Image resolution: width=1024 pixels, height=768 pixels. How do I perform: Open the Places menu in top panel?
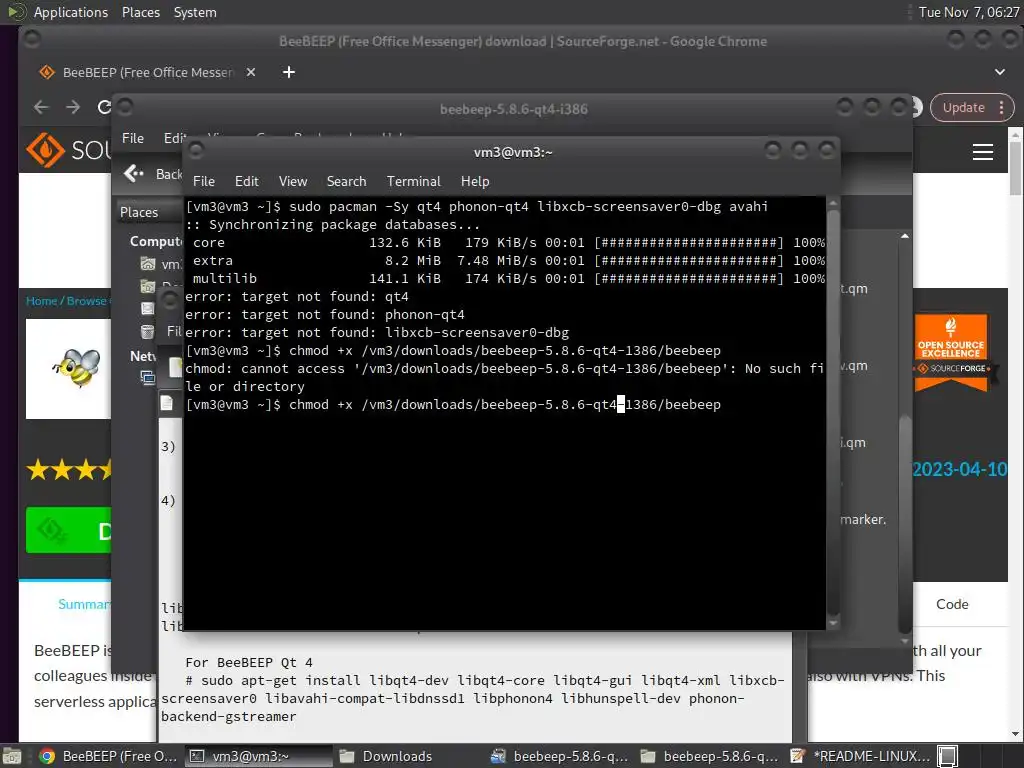click(140, 12)
